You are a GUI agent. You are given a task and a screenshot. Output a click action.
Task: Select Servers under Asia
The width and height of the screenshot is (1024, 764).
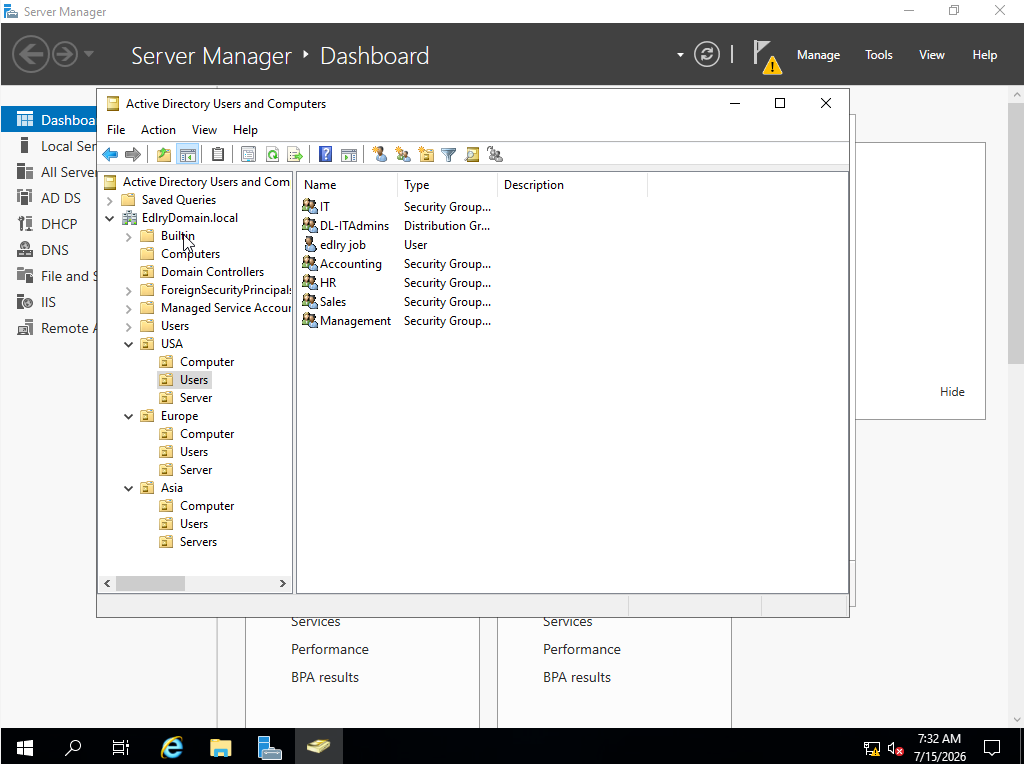click(198, 542)
